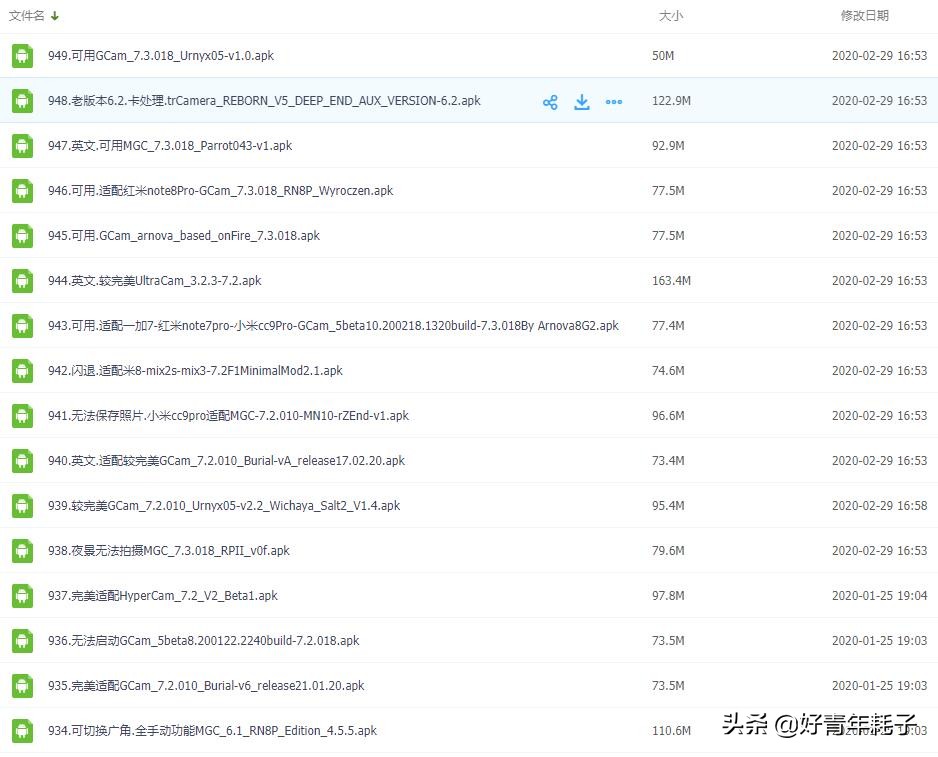Select 936.无法启动GCam_5beta8 build-7.2.018.apk
This screenshot has height=757, width=938.
(x=204, y=640)
